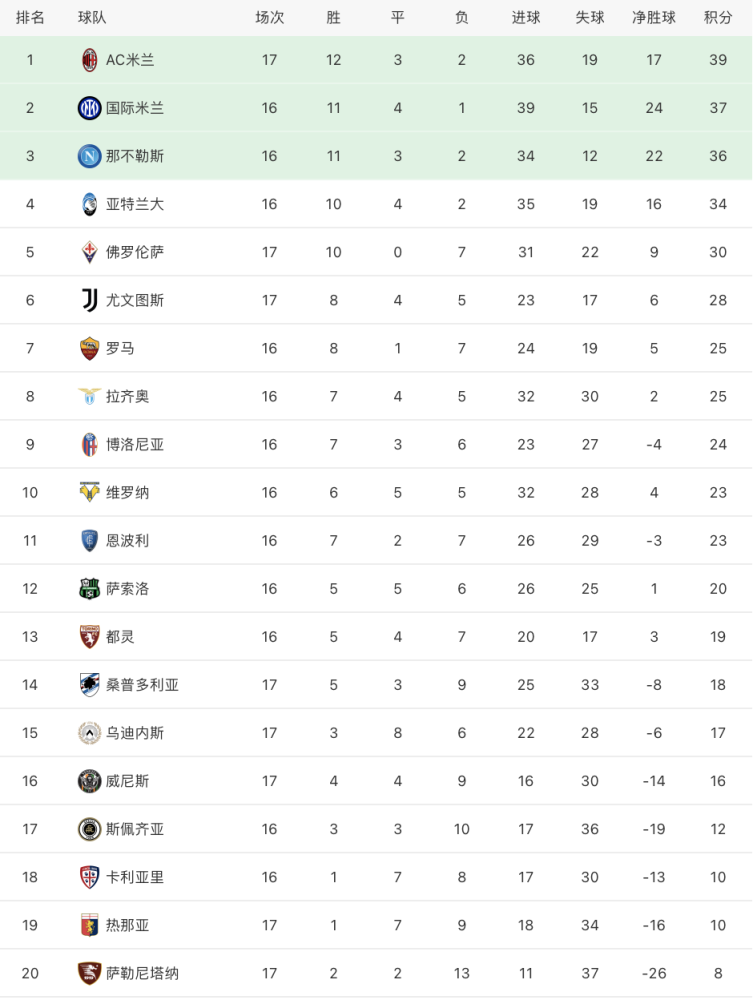The width and height of the screenshot is (753, 1000).
Task: Select the 那不勒斯 team badge
Action: coord(90,156)
